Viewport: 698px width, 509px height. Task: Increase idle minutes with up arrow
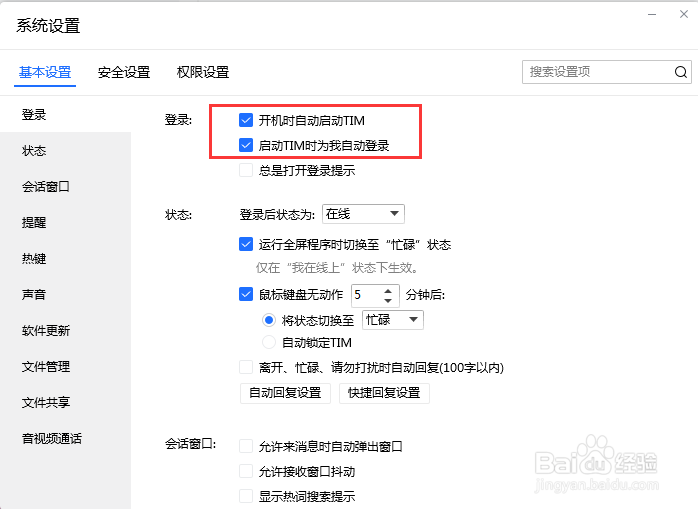388,290
